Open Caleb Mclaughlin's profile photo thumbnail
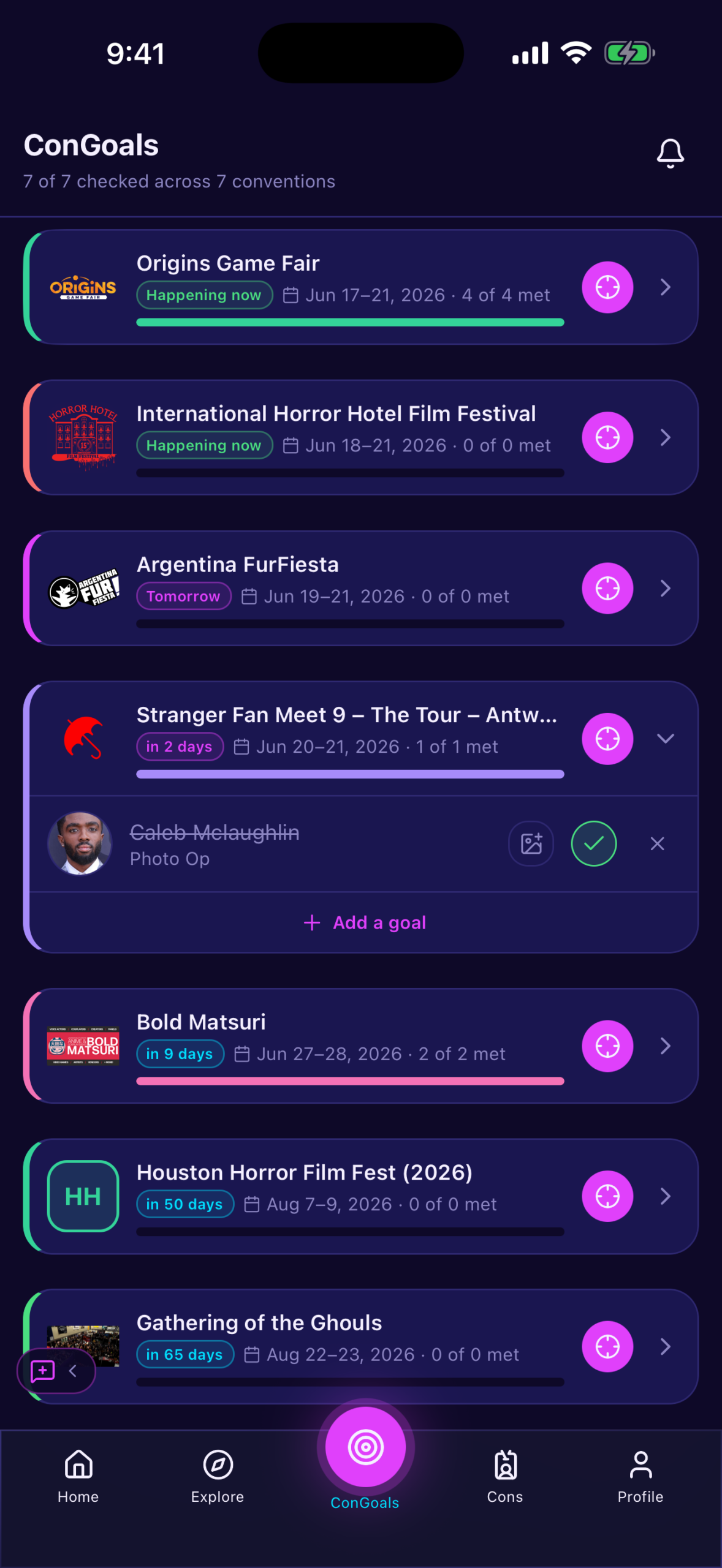 tap(80, 843)
